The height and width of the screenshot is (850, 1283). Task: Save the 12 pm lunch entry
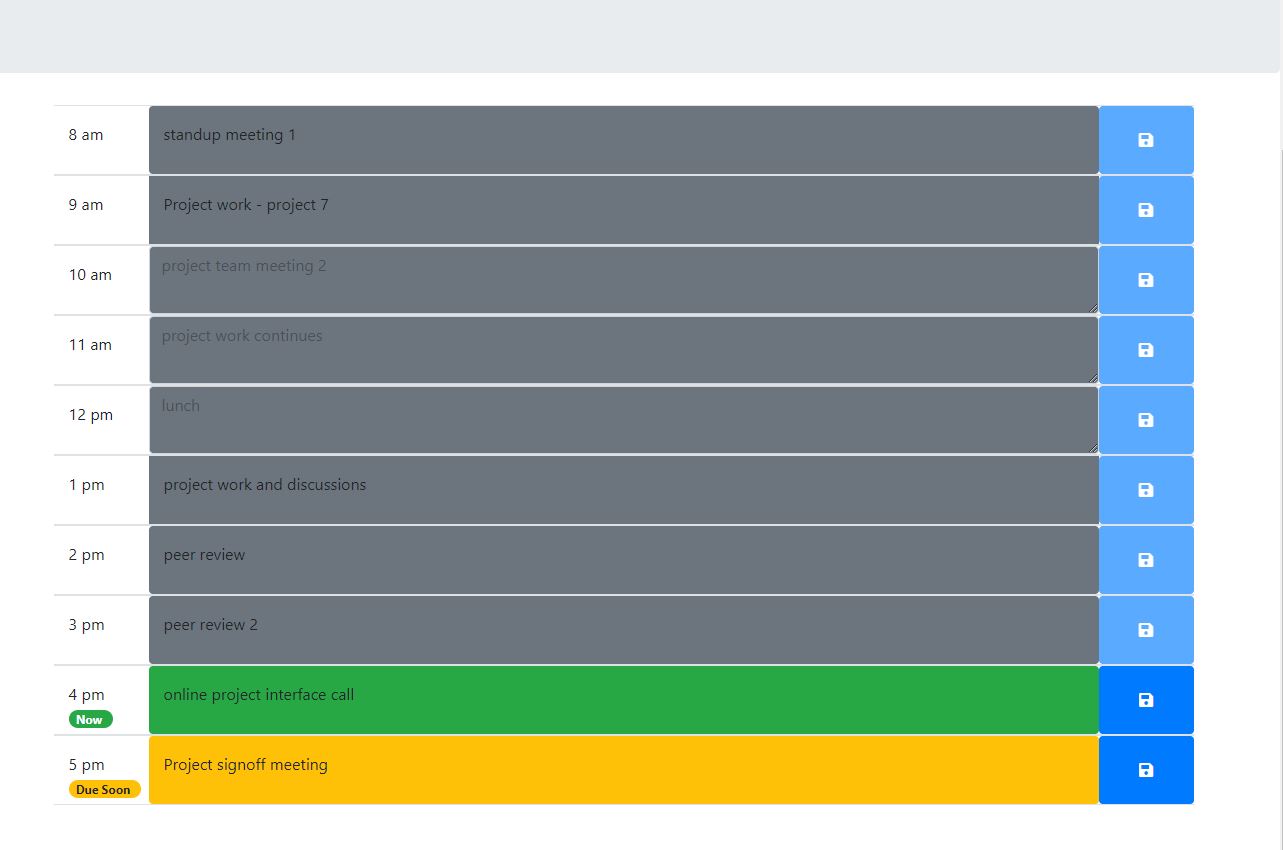pos(1146,420)
